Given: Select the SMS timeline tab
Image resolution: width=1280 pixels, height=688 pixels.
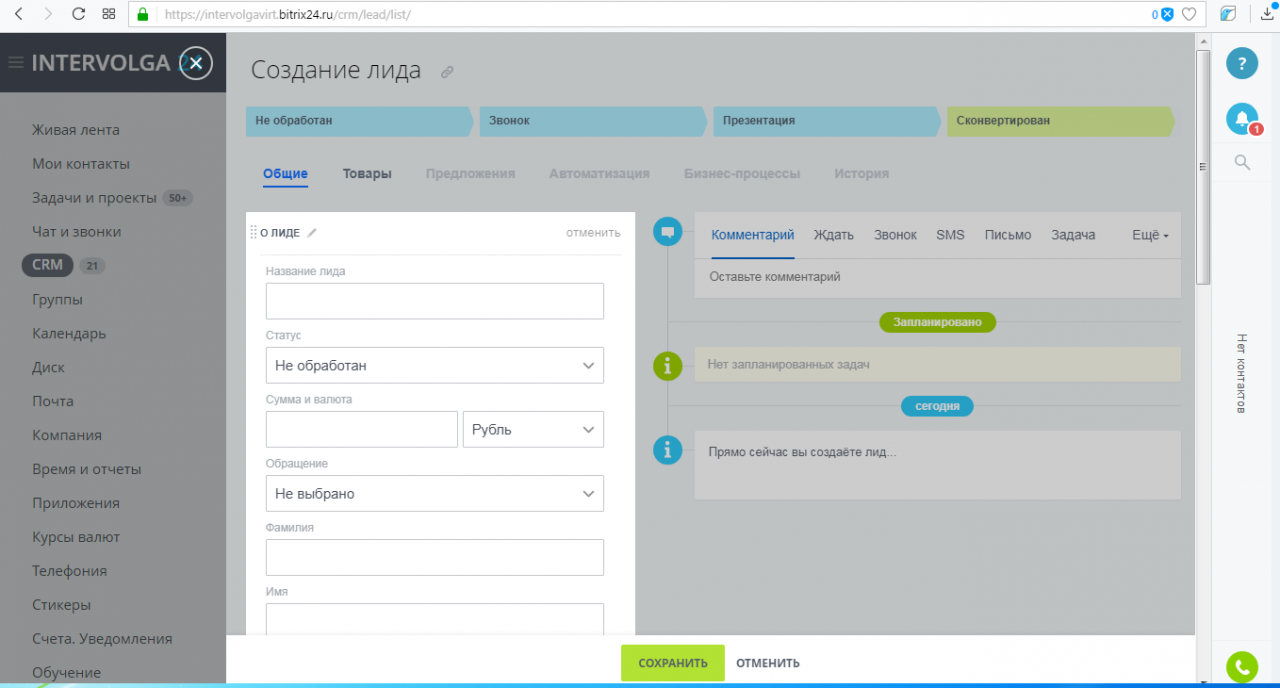Looking at the screenshot, I should pyautogui.click(x=950, y=235).
